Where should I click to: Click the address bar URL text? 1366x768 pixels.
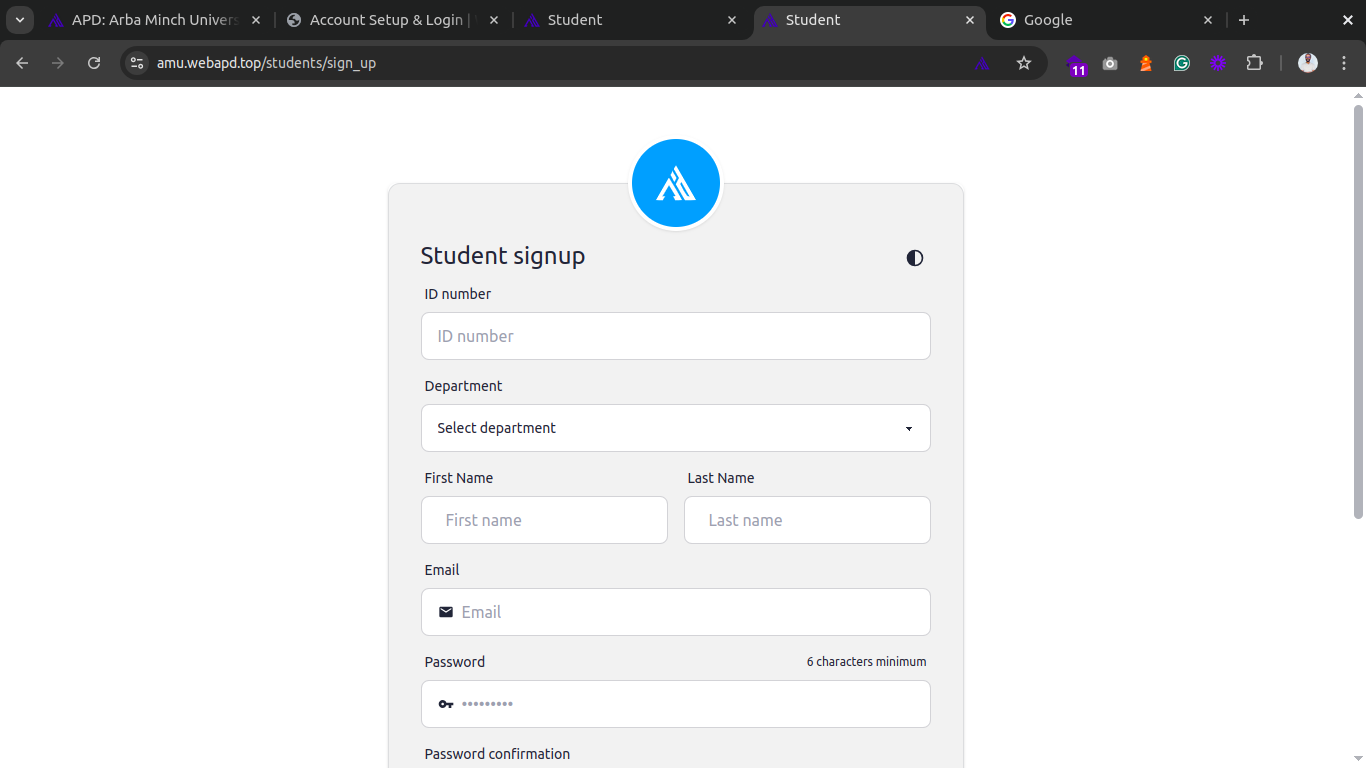tap(266, 63)
